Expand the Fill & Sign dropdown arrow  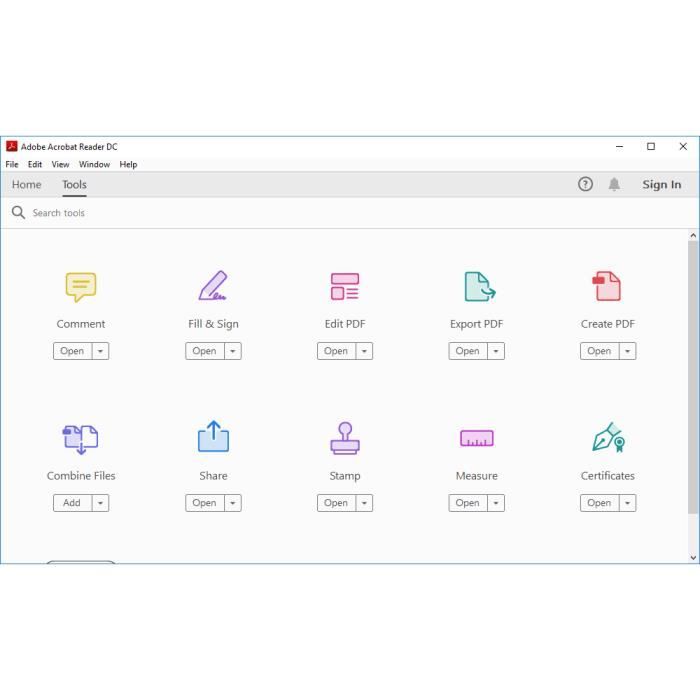[233, 351]
